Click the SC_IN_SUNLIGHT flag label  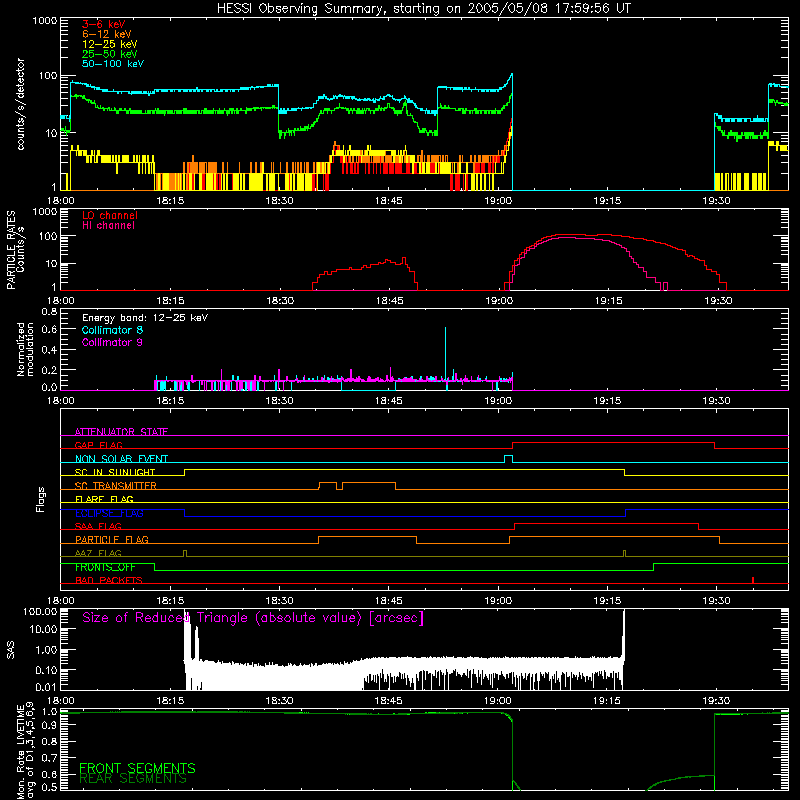pyautogui.click(x=115, y=472)
